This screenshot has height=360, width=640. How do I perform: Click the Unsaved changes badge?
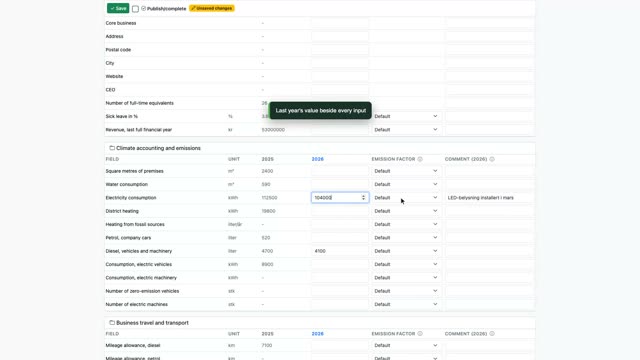click(211, 8)
